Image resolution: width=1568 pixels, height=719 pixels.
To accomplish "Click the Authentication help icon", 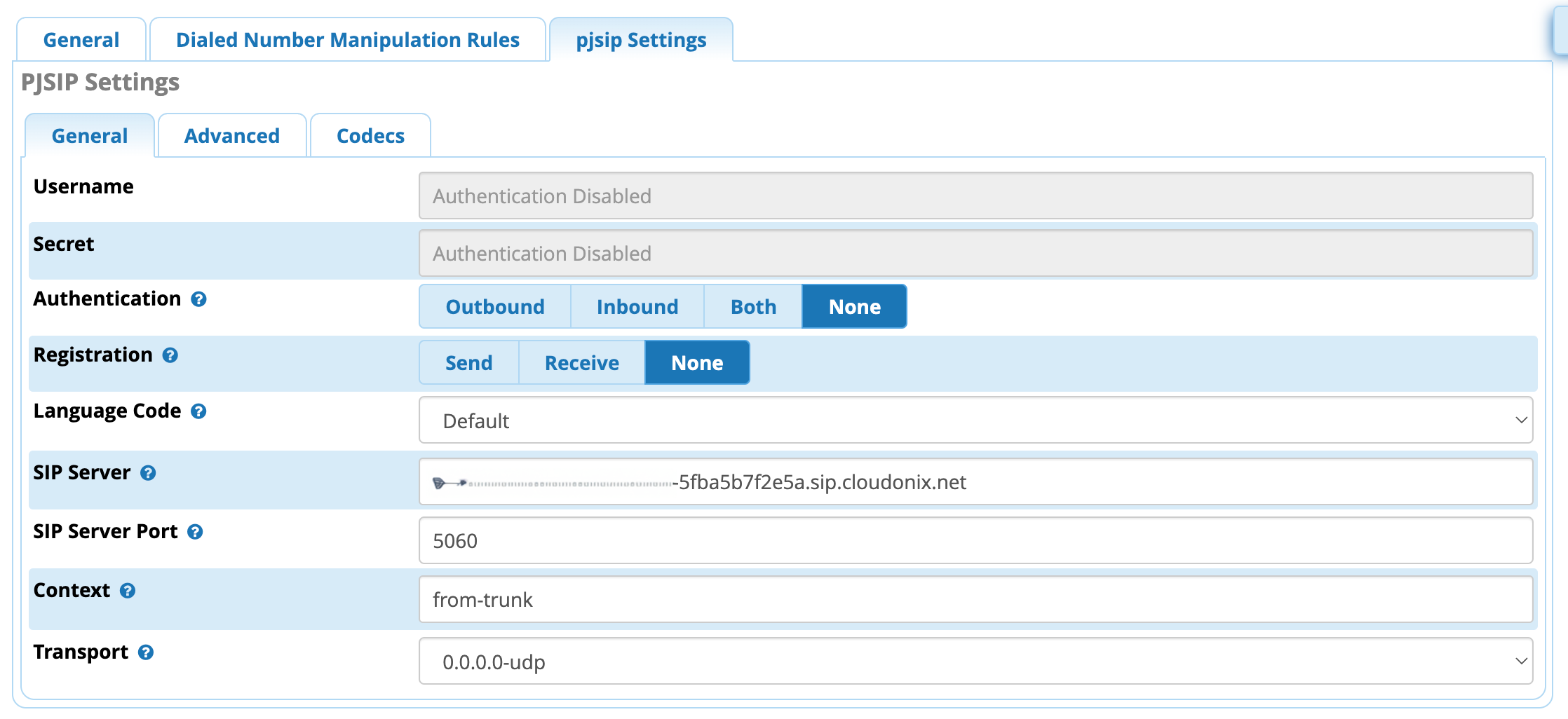I will (x=198, y=299).
